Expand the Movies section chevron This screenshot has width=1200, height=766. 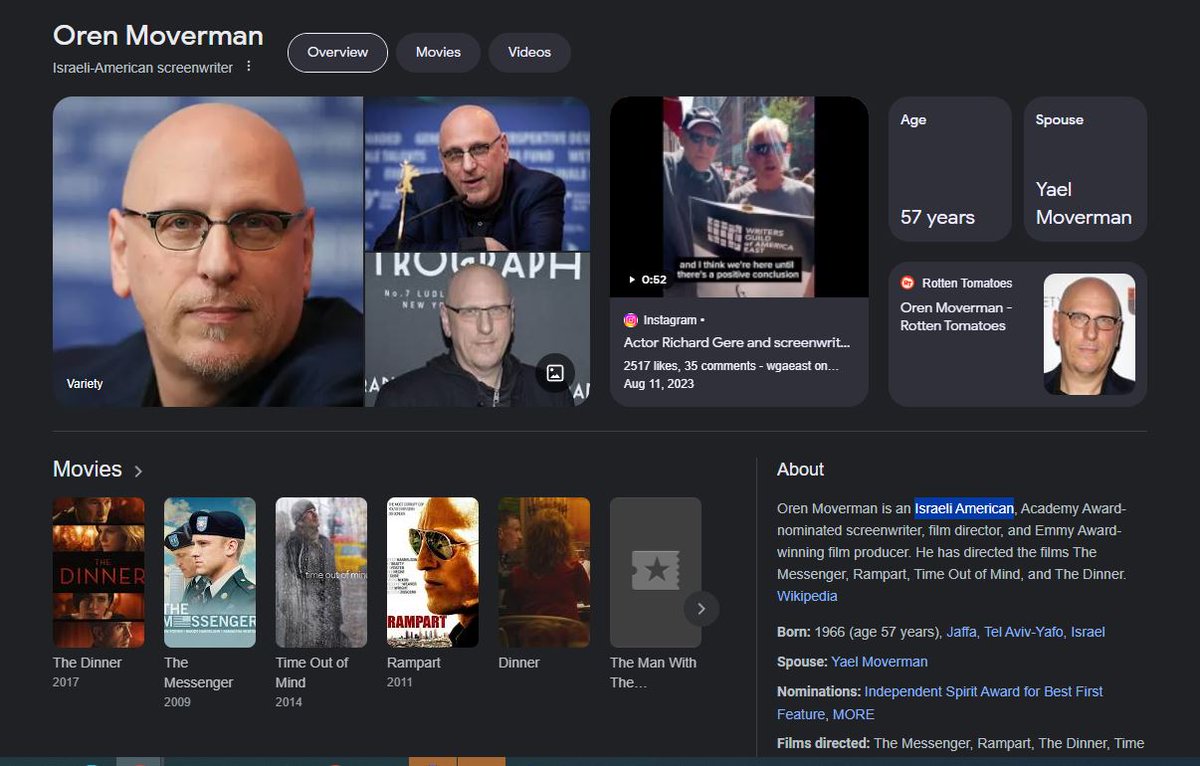[138, 471]
